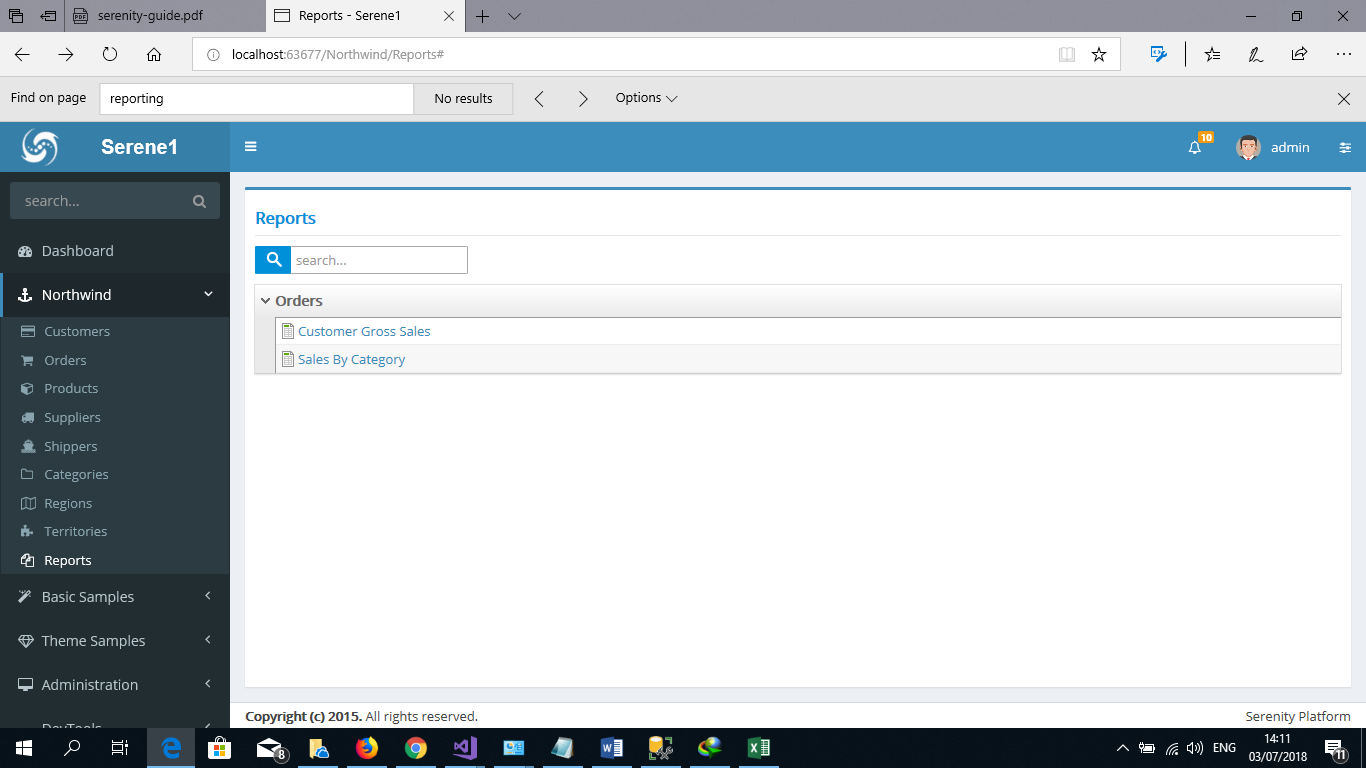This screenshot has height=768, width=1366.
Task: Go to previous find result
Action: pos(539,98)
